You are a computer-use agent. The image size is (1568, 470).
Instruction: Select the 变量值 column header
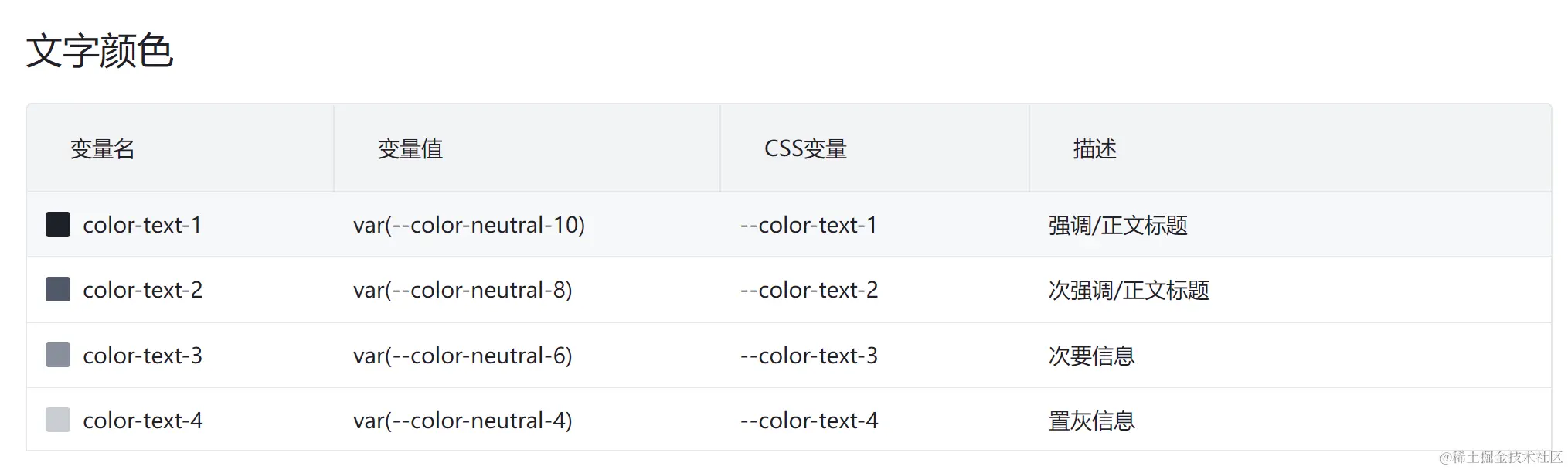[x=410, y=148]
